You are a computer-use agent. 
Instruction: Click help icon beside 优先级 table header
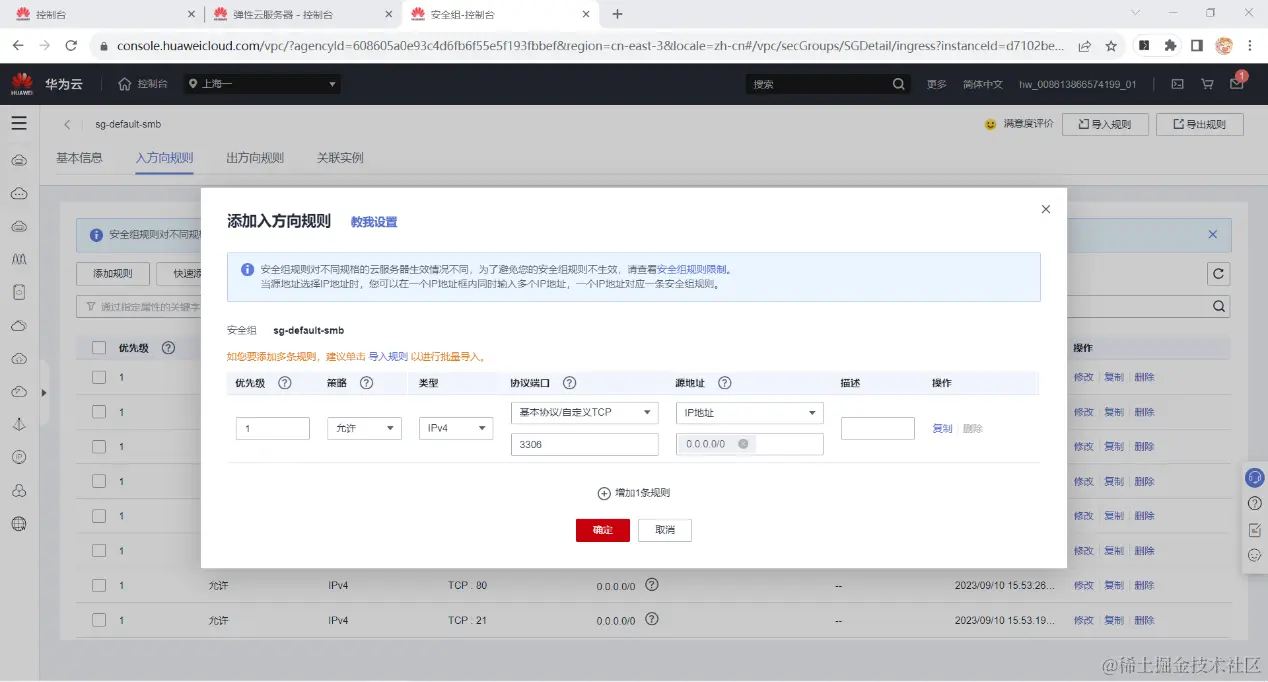[168, 348]
